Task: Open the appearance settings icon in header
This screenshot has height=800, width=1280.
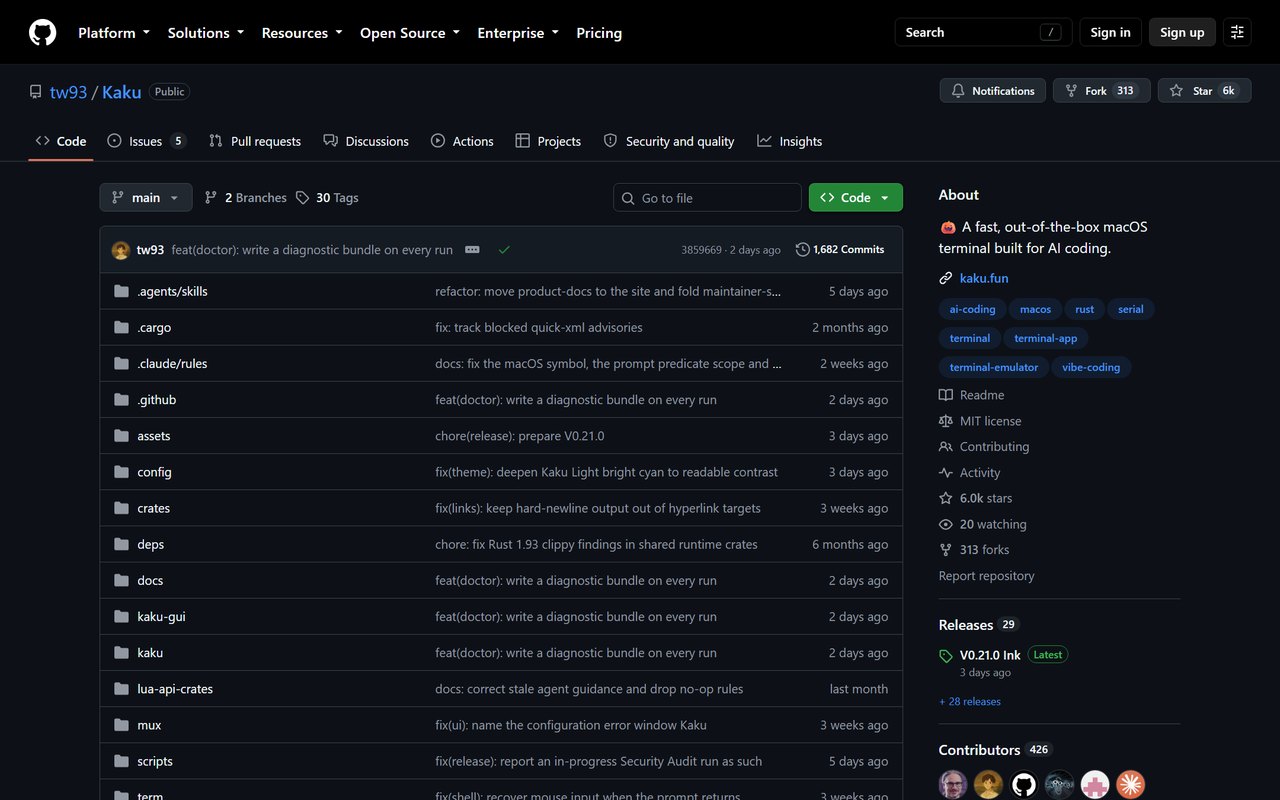Action: 1237,32
